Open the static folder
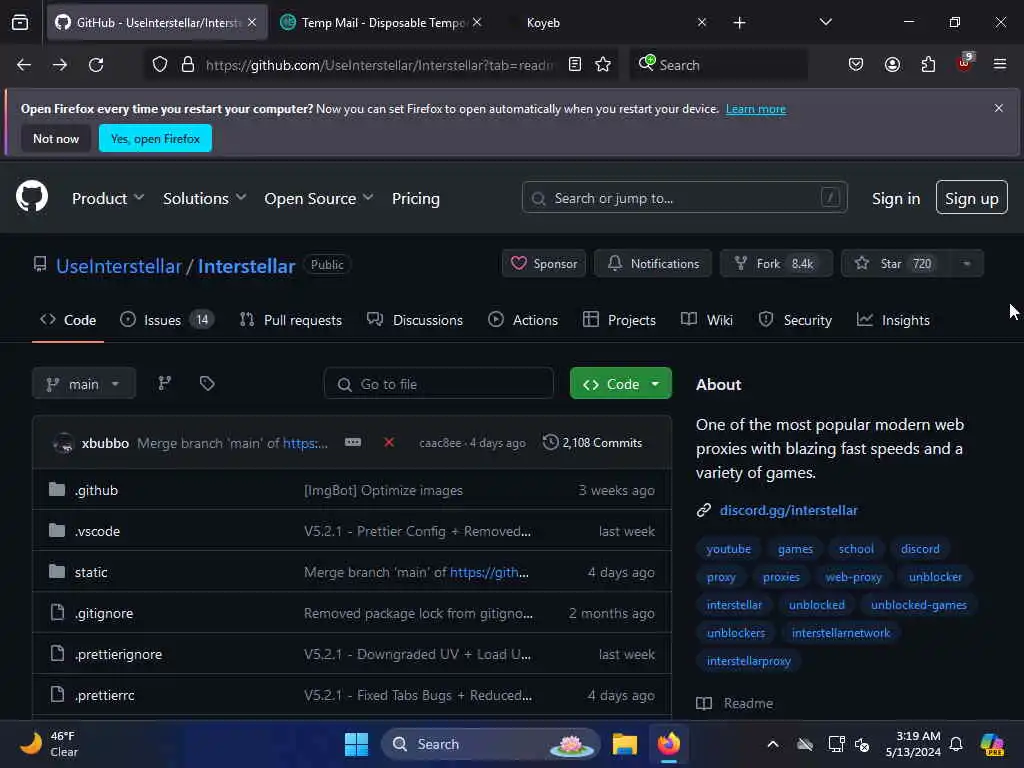Viewport: 1024px width, 768px height. pos(91,572)
